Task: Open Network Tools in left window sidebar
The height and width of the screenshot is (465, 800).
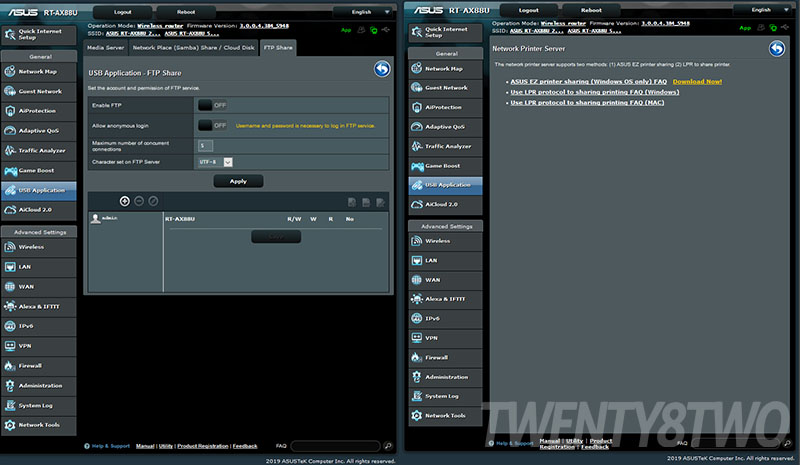Action: point(39,425)
